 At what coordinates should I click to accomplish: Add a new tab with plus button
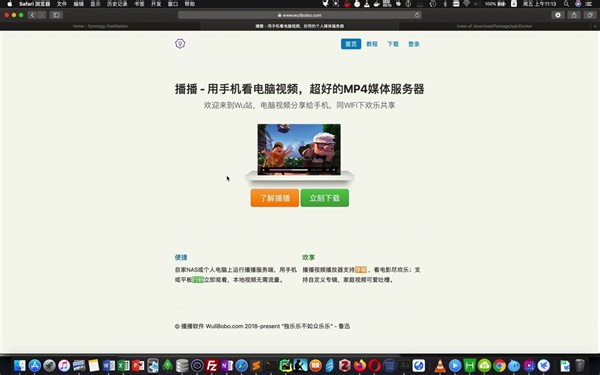[595, 26]
